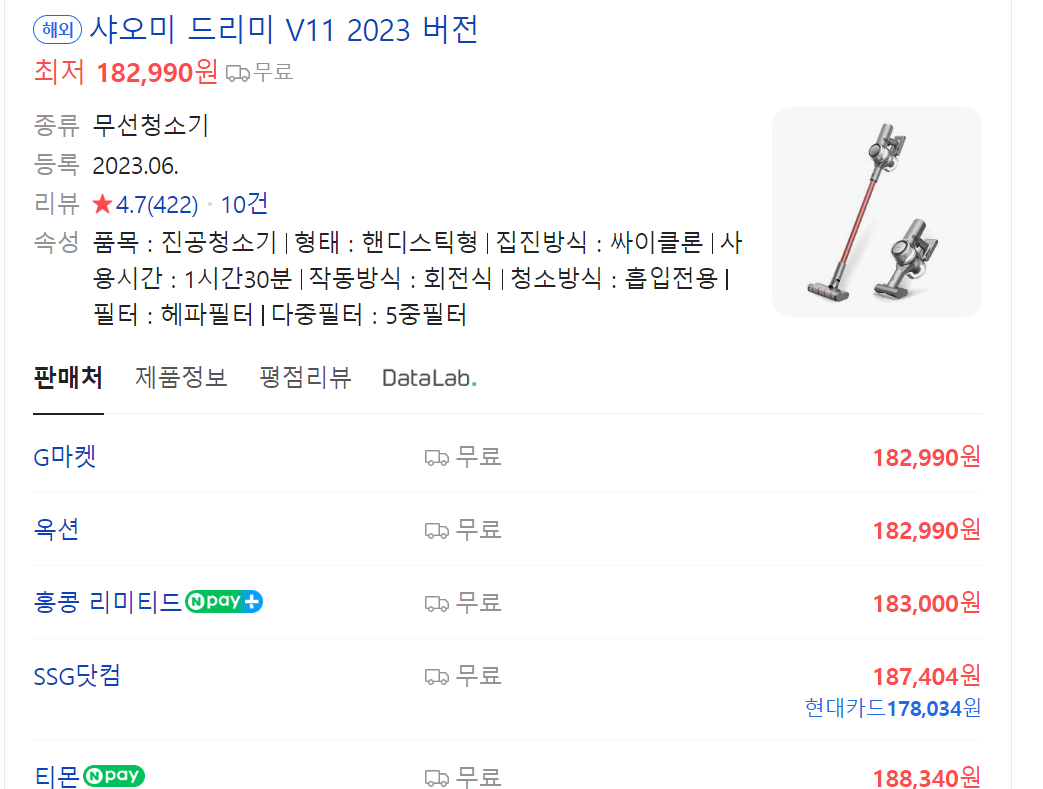Viewport: 1043px width, 789px height.
Task: Open the SSG닷컴 seller link
Action: click(x=77, y=676)
